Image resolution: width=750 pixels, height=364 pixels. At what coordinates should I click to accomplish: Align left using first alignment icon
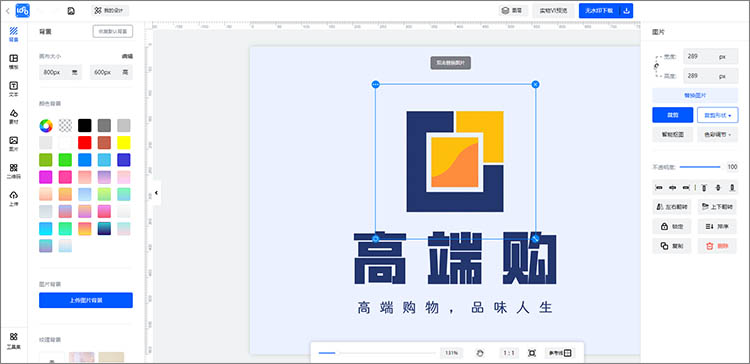coord(659,188)
